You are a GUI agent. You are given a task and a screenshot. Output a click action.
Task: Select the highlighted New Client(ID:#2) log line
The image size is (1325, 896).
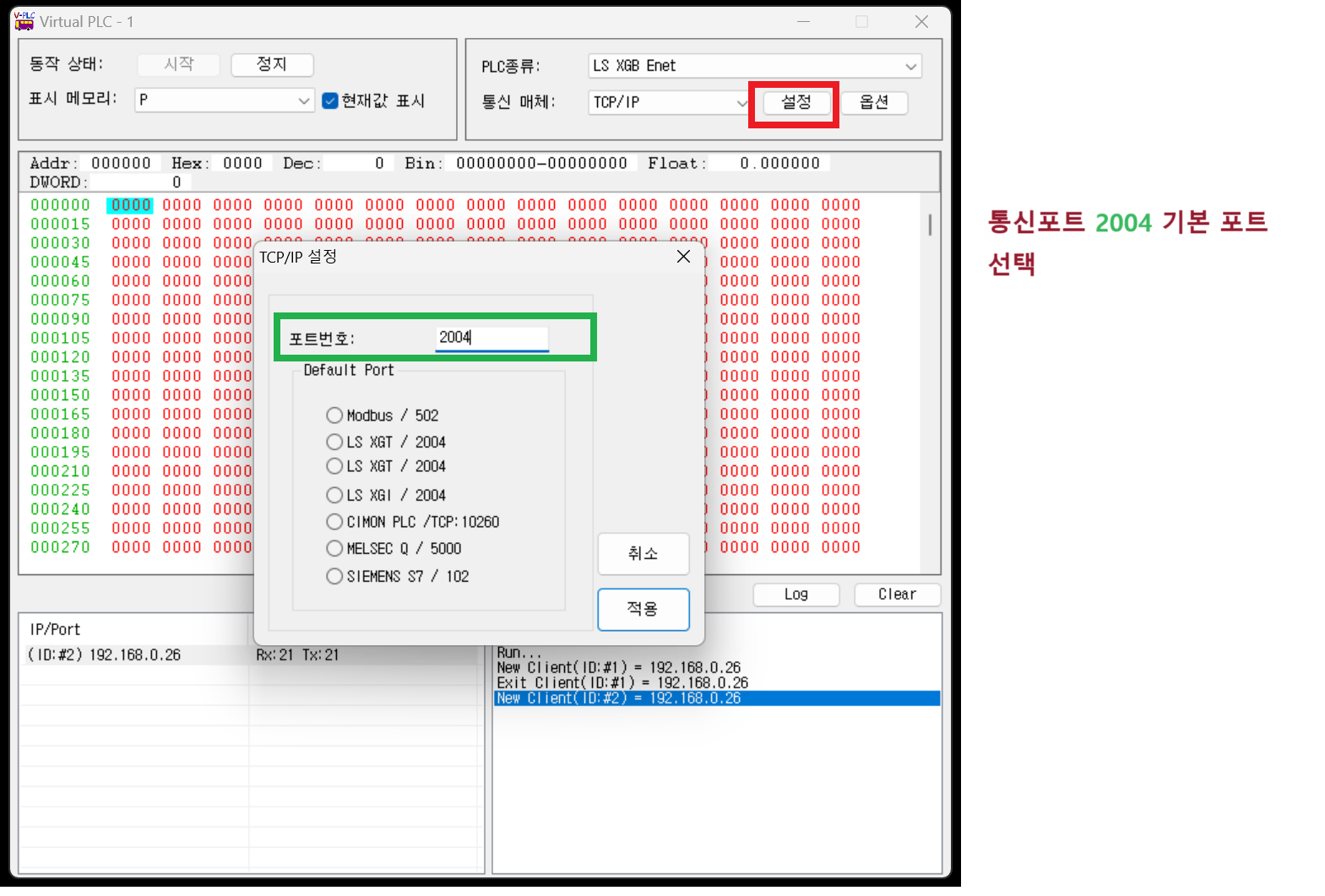tap(717, 698)
